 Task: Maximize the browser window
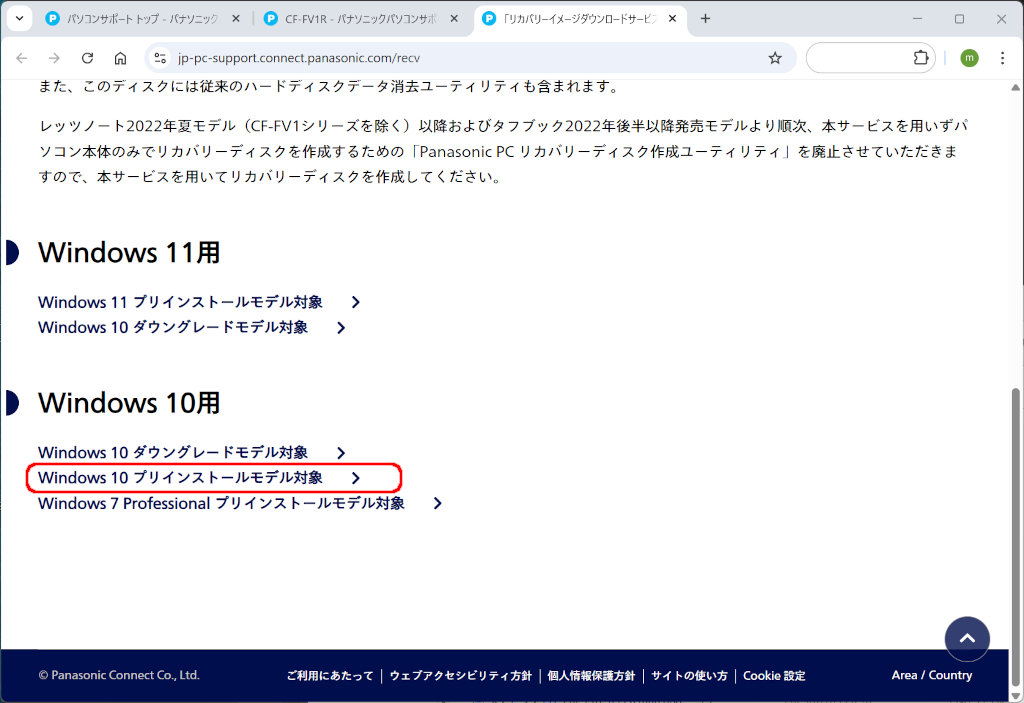tap(959, 19)
